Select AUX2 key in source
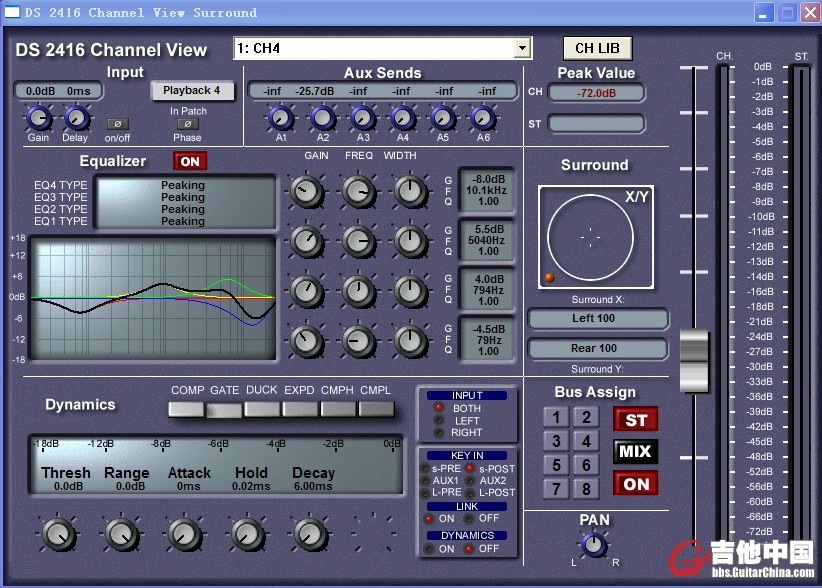Image resolution: width=822 pixels, height=588 pixels. coord(470,481)
